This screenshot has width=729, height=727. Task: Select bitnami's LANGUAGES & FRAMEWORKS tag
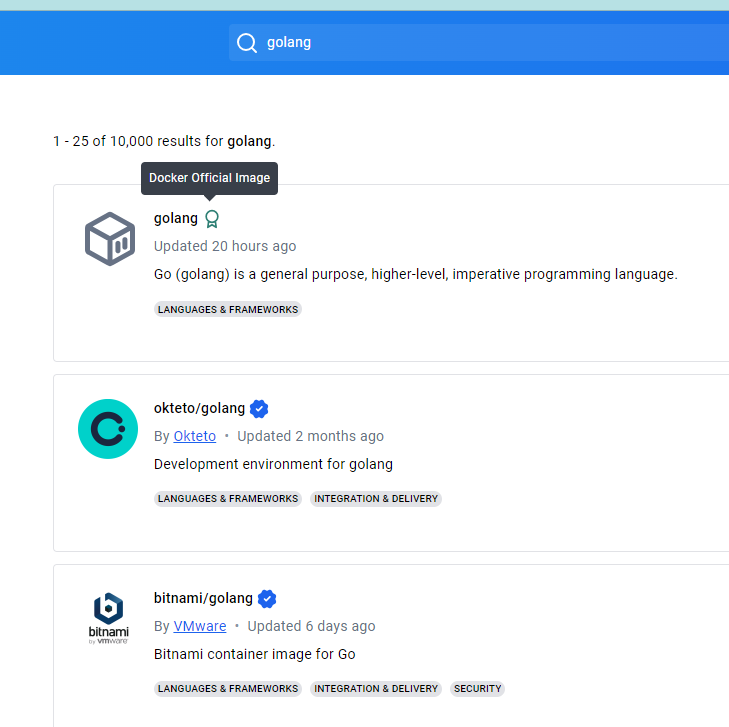228,689
